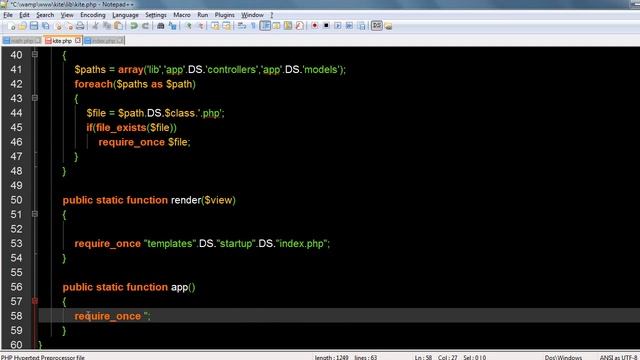Click the Close All documents icon
The image size is (640, 360).
click(x=69, y=26)
